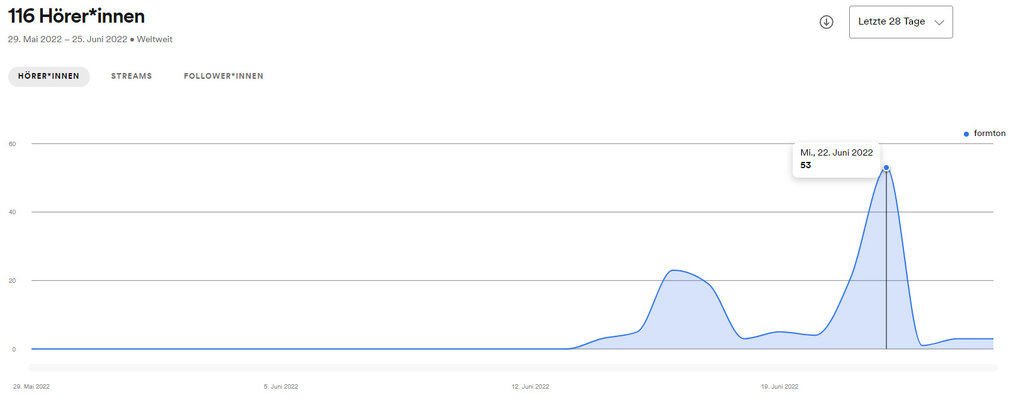Image resolution: width=1013 pixels, height=400 pixels.
Task: Click the tooltip showing Mi., 22. Juni 2022
Action: point(836,158)
